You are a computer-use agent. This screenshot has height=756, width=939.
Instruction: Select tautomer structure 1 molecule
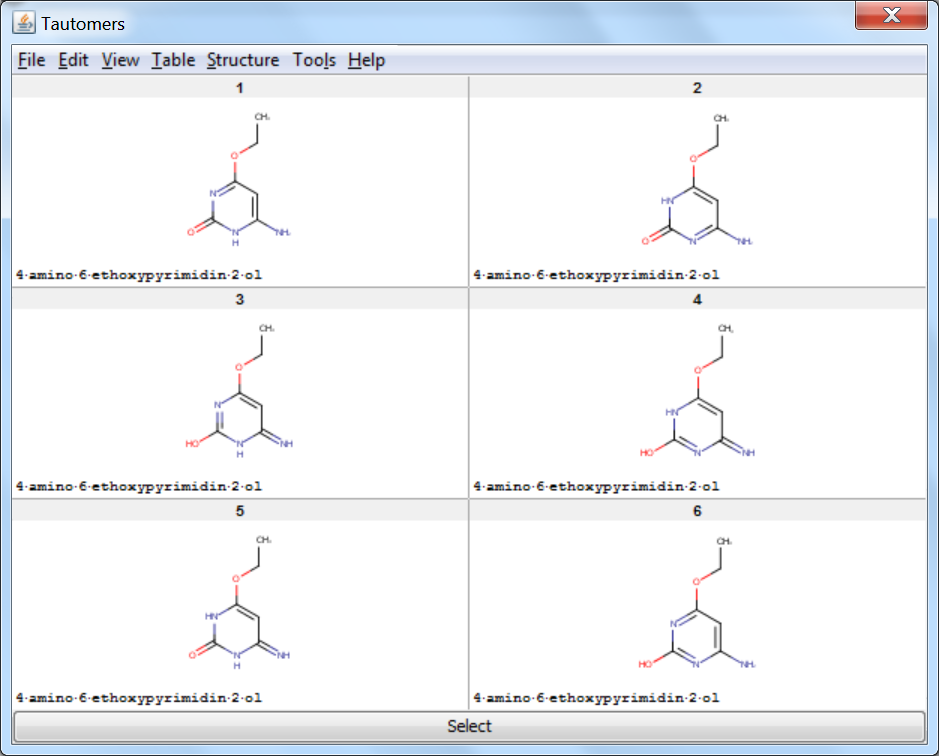(240, 180)
